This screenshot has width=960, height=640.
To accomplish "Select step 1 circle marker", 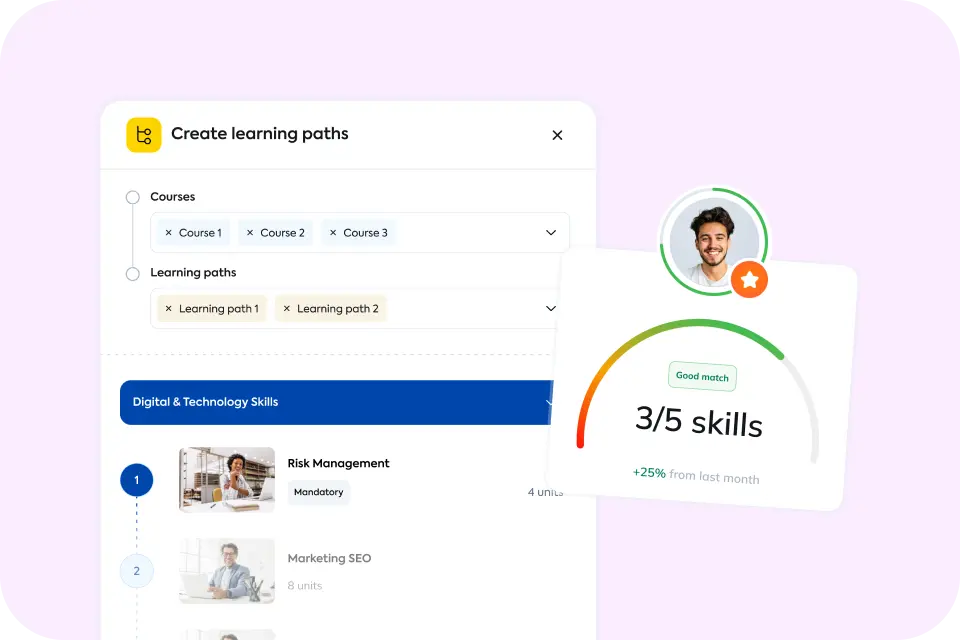I will [137, 481].
